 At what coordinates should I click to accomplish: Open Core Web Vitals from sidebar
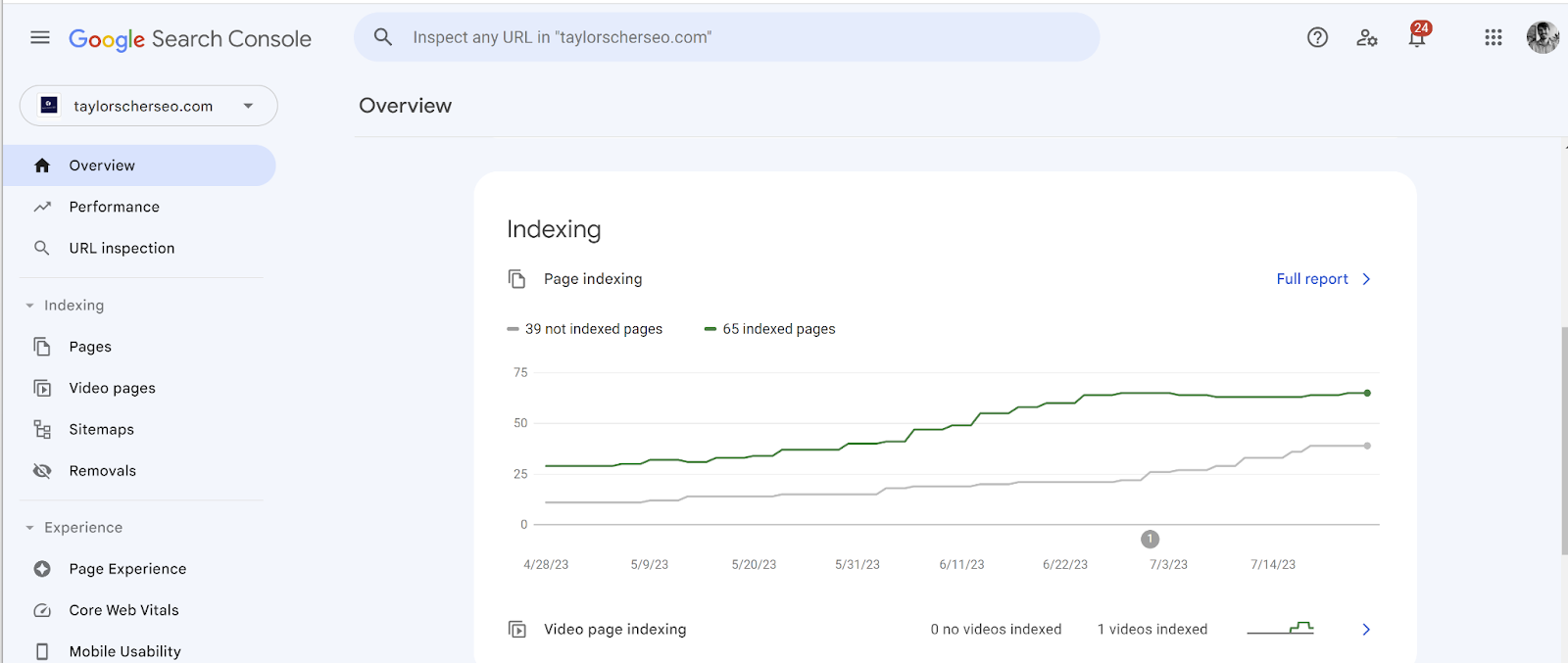(x=123, y=610)
